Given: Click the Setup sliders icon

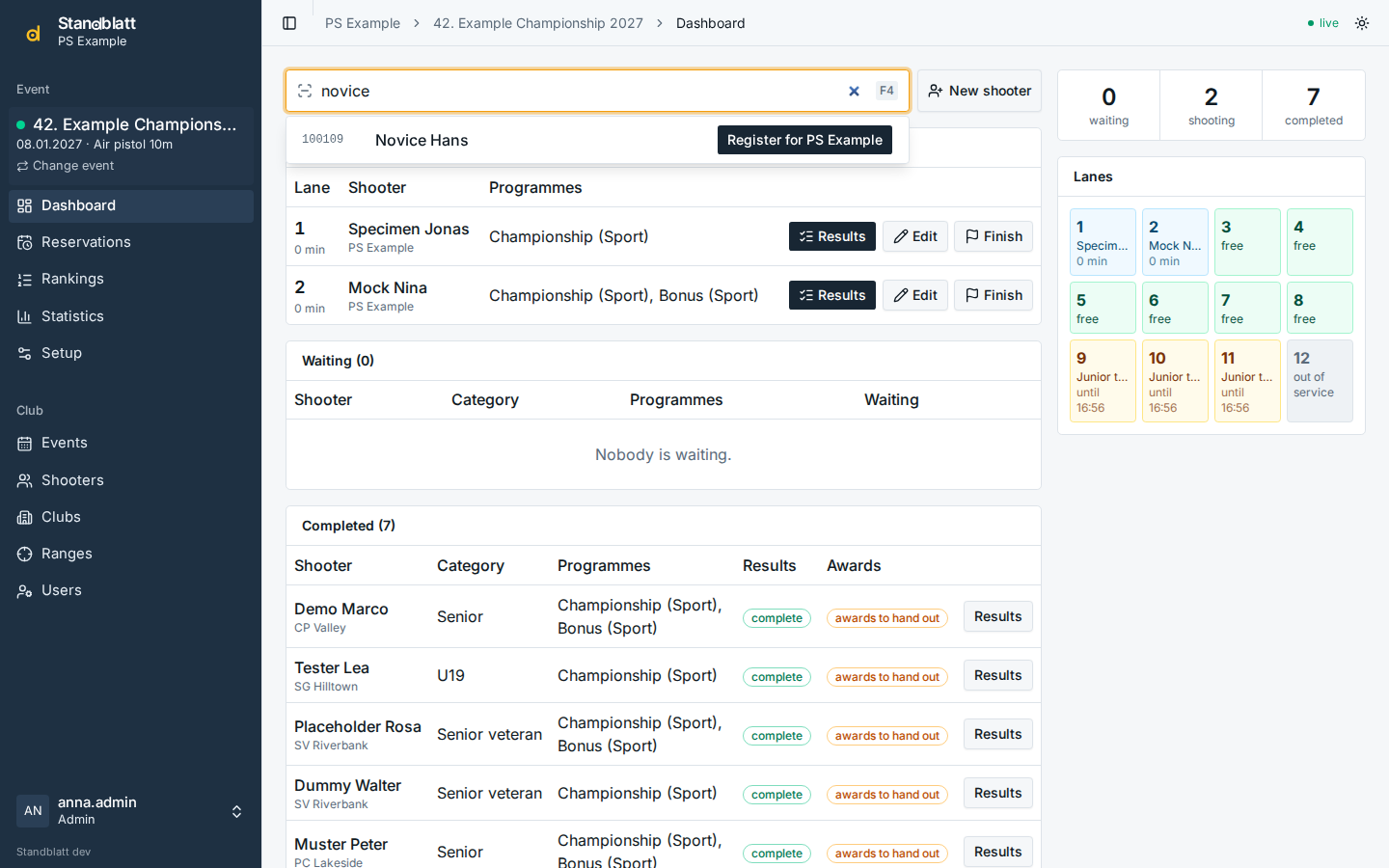Looking at the screenshot, I should (25, 353).
